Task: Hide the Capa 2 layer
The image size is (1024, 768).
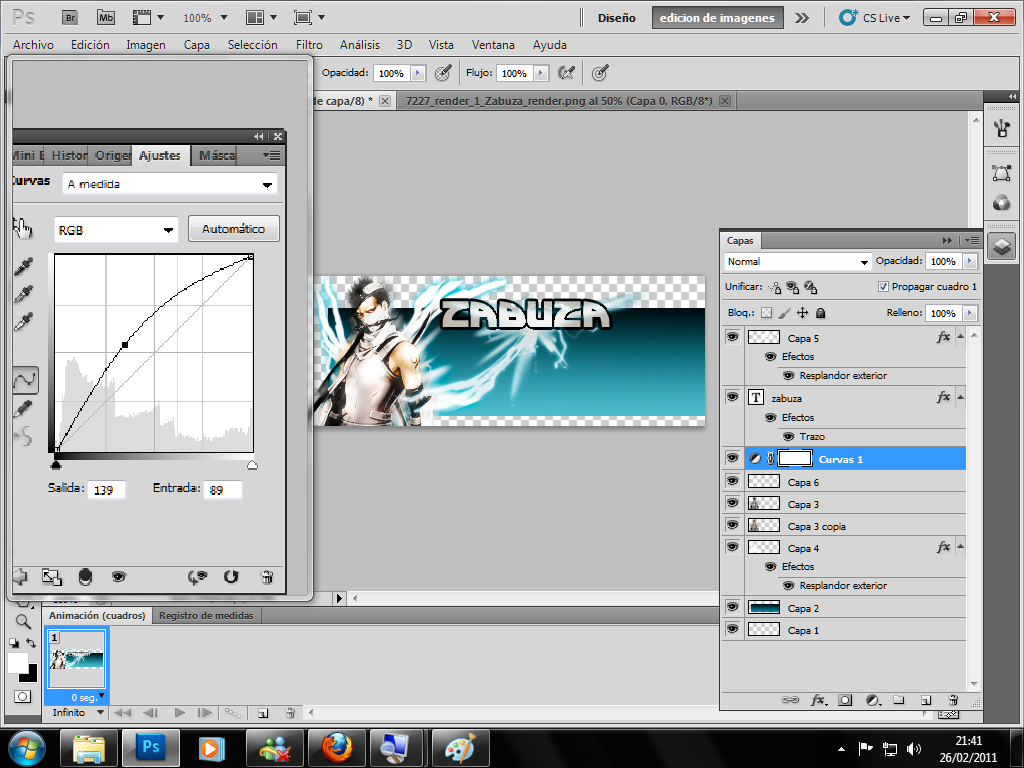Action: coord(733,607)
